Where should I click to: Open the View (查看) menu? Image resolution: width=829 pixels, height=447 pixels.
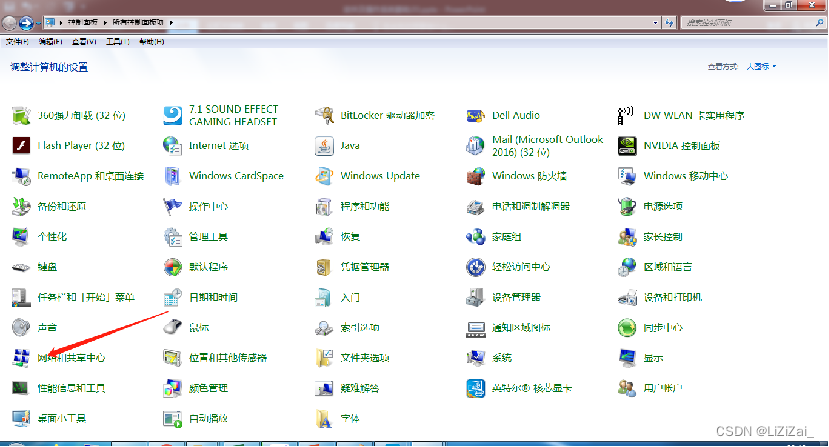(x=84, y=41)
